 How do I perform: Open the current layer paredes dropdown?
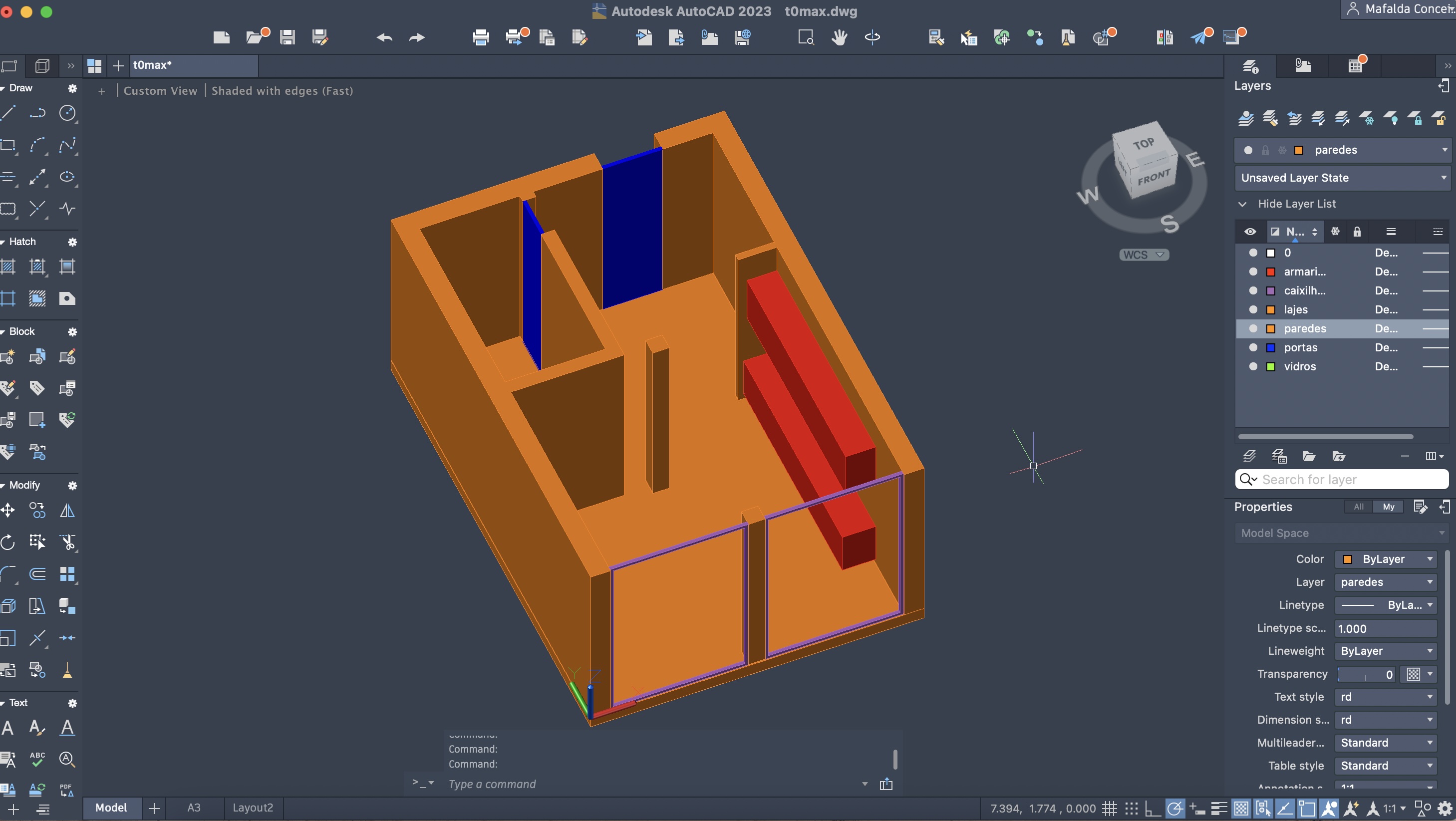point(1444,150)
